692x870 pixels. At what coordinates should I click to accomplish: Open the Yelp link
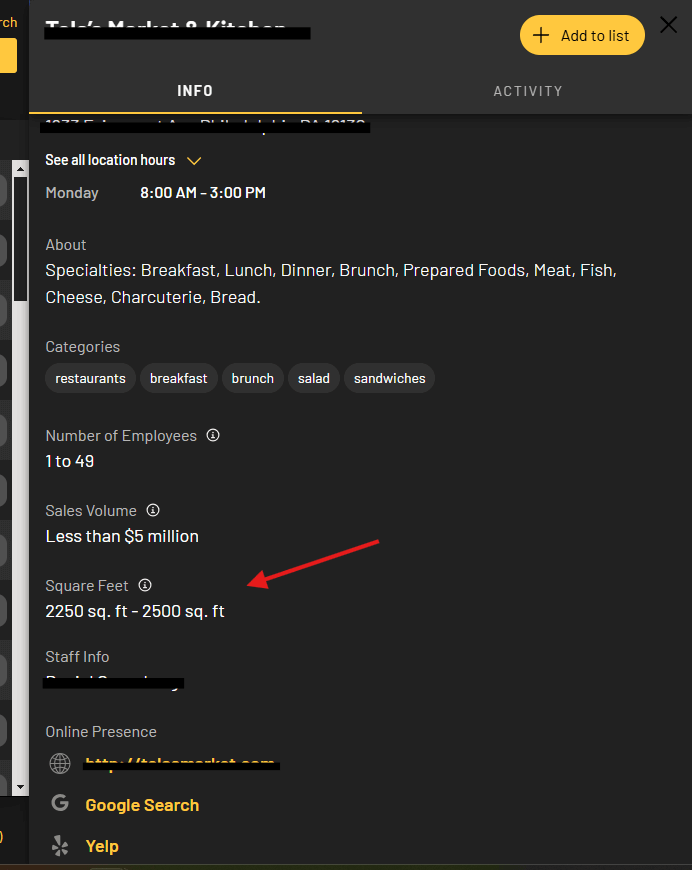coord(102,846)
